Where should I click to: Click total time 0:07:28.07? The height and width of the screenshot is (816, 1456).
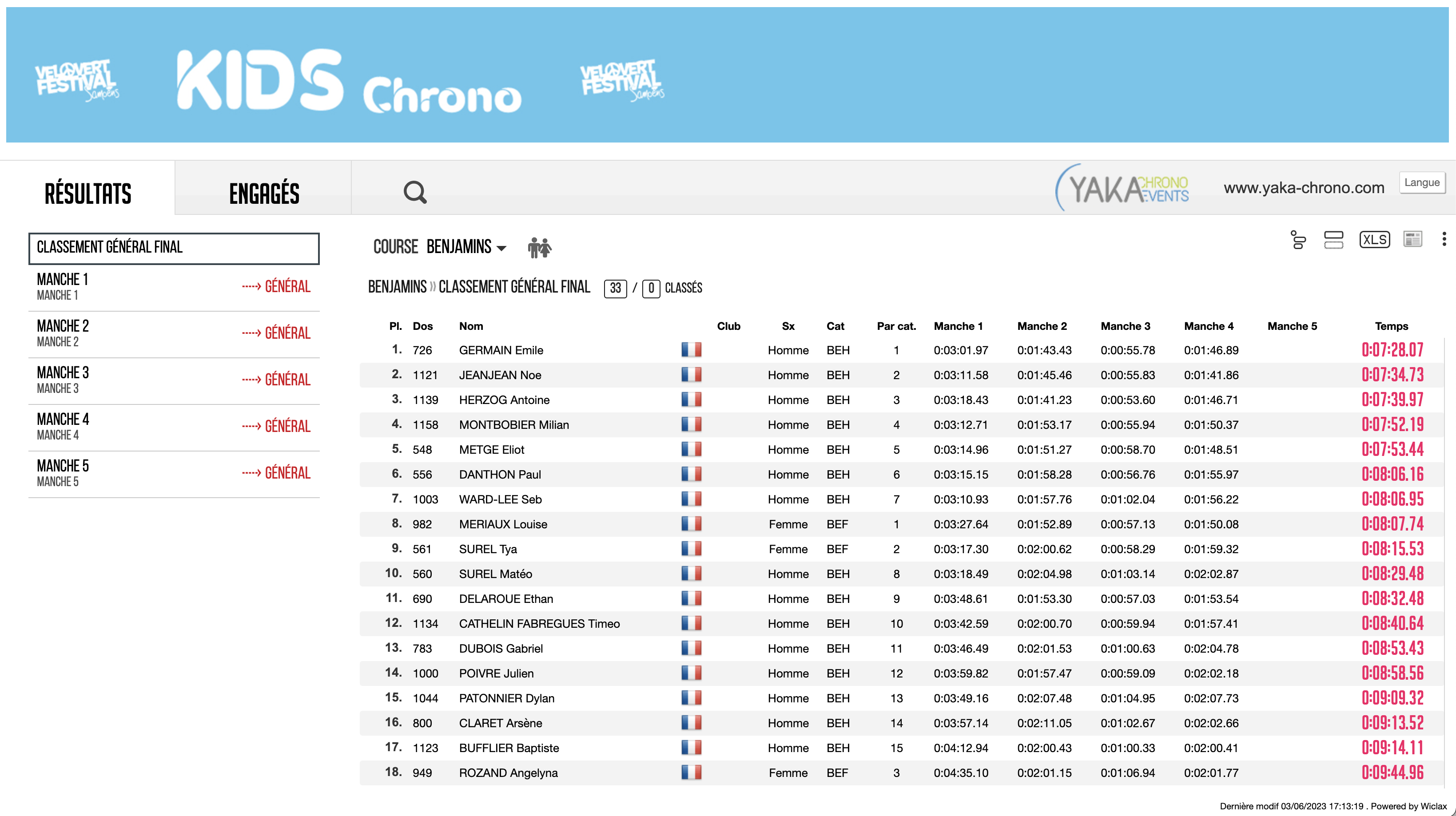pos(1392,350)
